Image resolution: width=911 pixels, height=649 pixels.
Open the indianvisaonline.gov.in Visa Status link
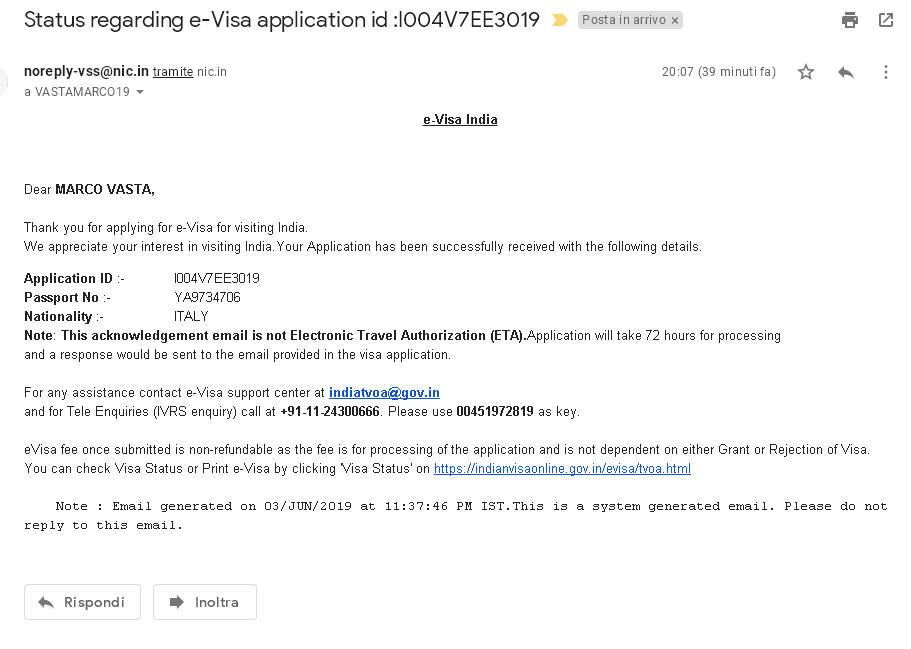[x=562, y=469]
